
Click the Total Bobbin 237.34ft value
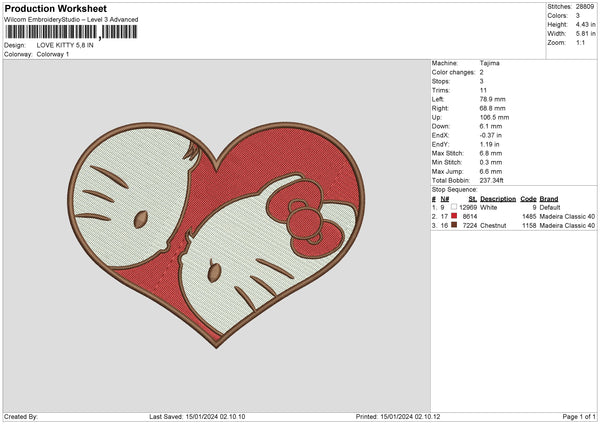tap(495, 180)
